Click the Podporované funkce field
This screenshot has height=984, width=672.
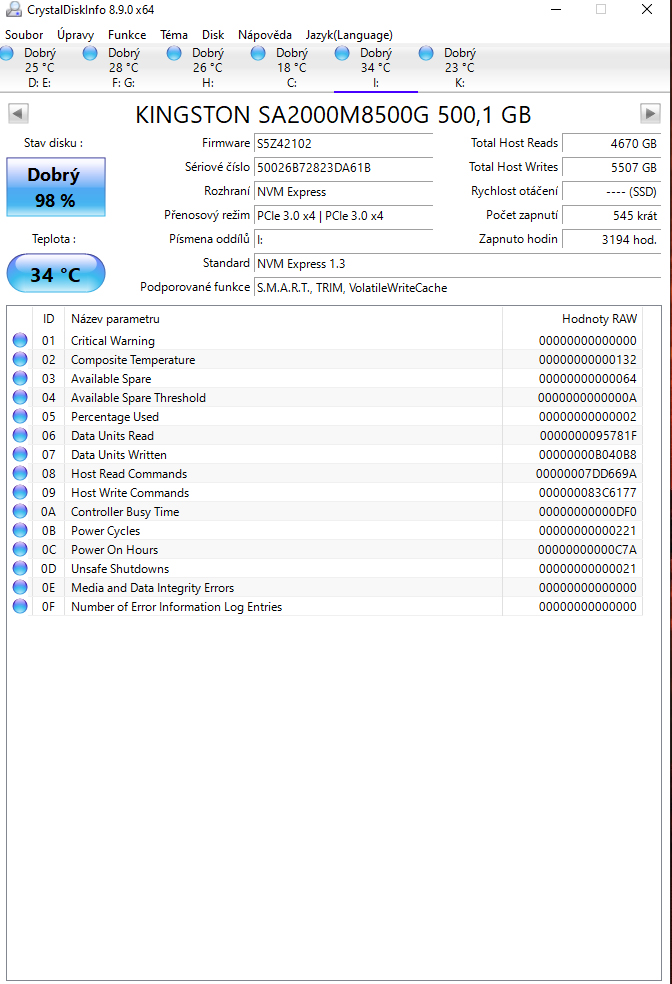[x=457, y=288]
